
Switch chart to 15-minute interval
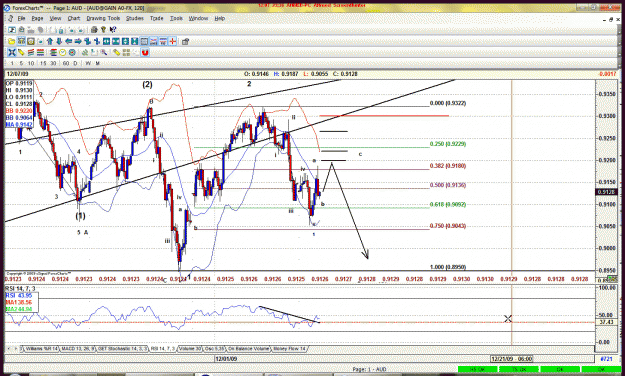(43, 63)
